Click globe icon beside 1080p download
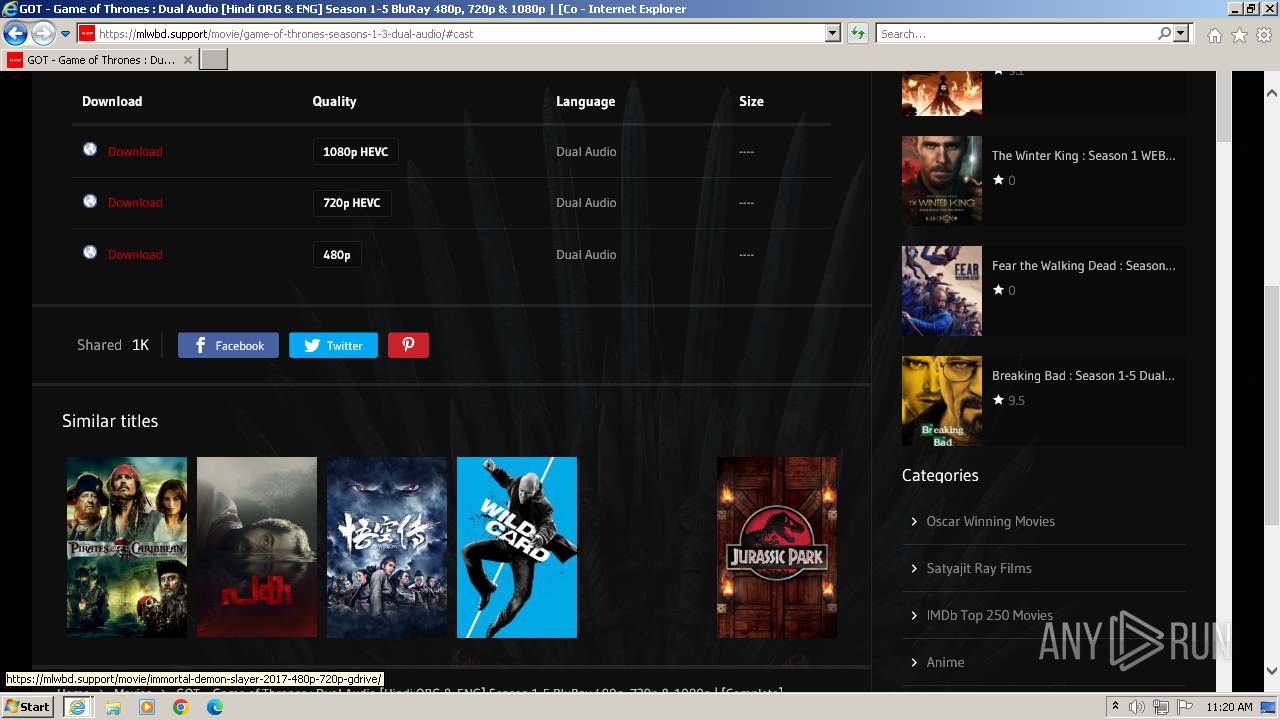Screen dimensions: 1280x720 click(90, 150)
